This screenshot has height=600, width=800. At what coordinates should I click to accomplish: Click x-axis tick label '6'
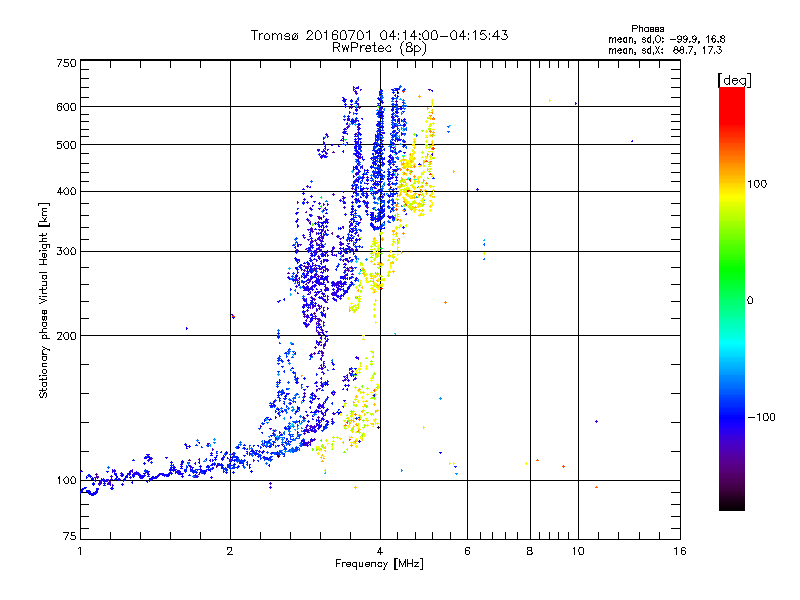pyautogui.click(x=467, y=551)
